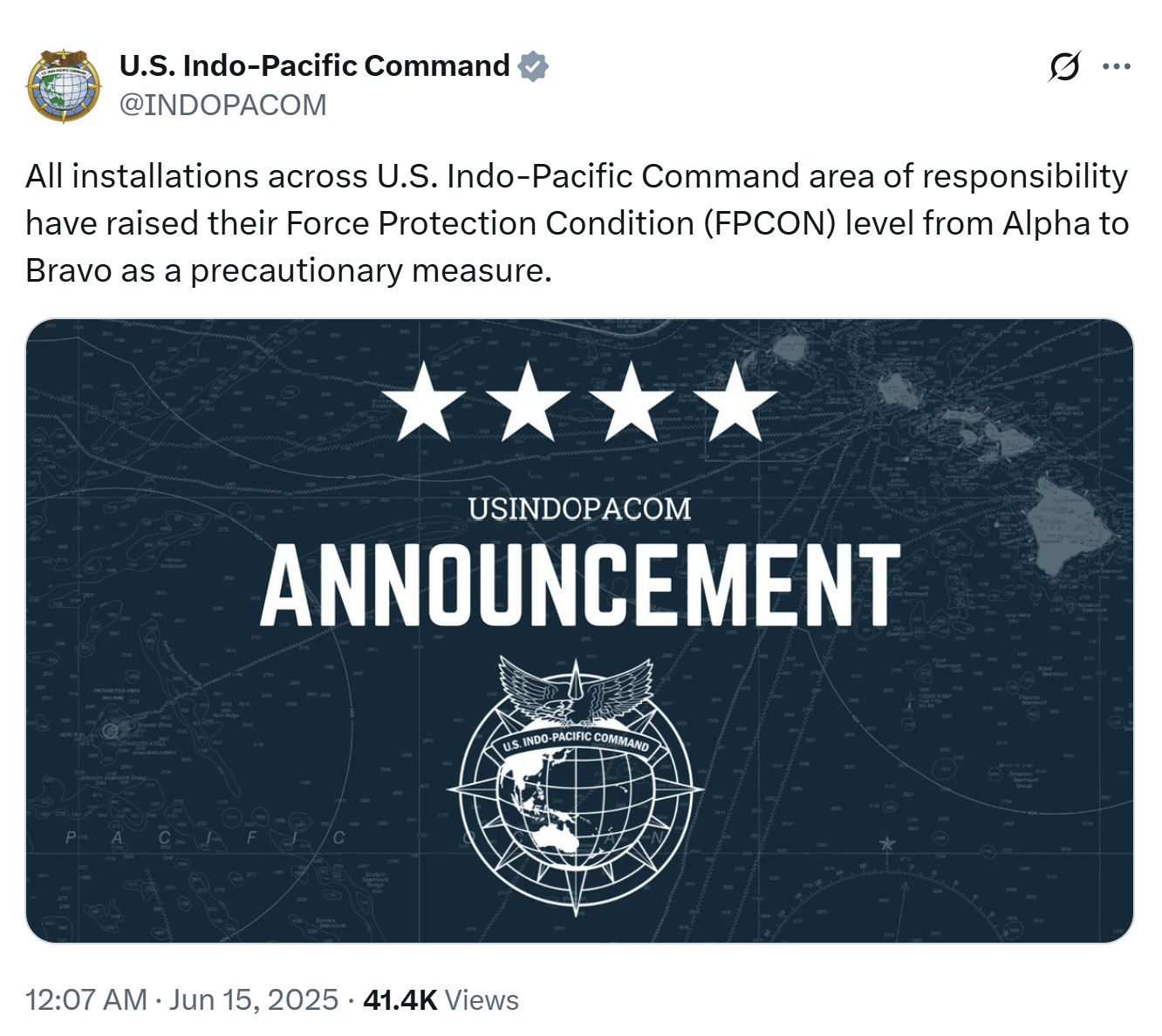This screenshot has width=1162, height=1036.
Task: Click the first white star in the image
Action: 424,402
